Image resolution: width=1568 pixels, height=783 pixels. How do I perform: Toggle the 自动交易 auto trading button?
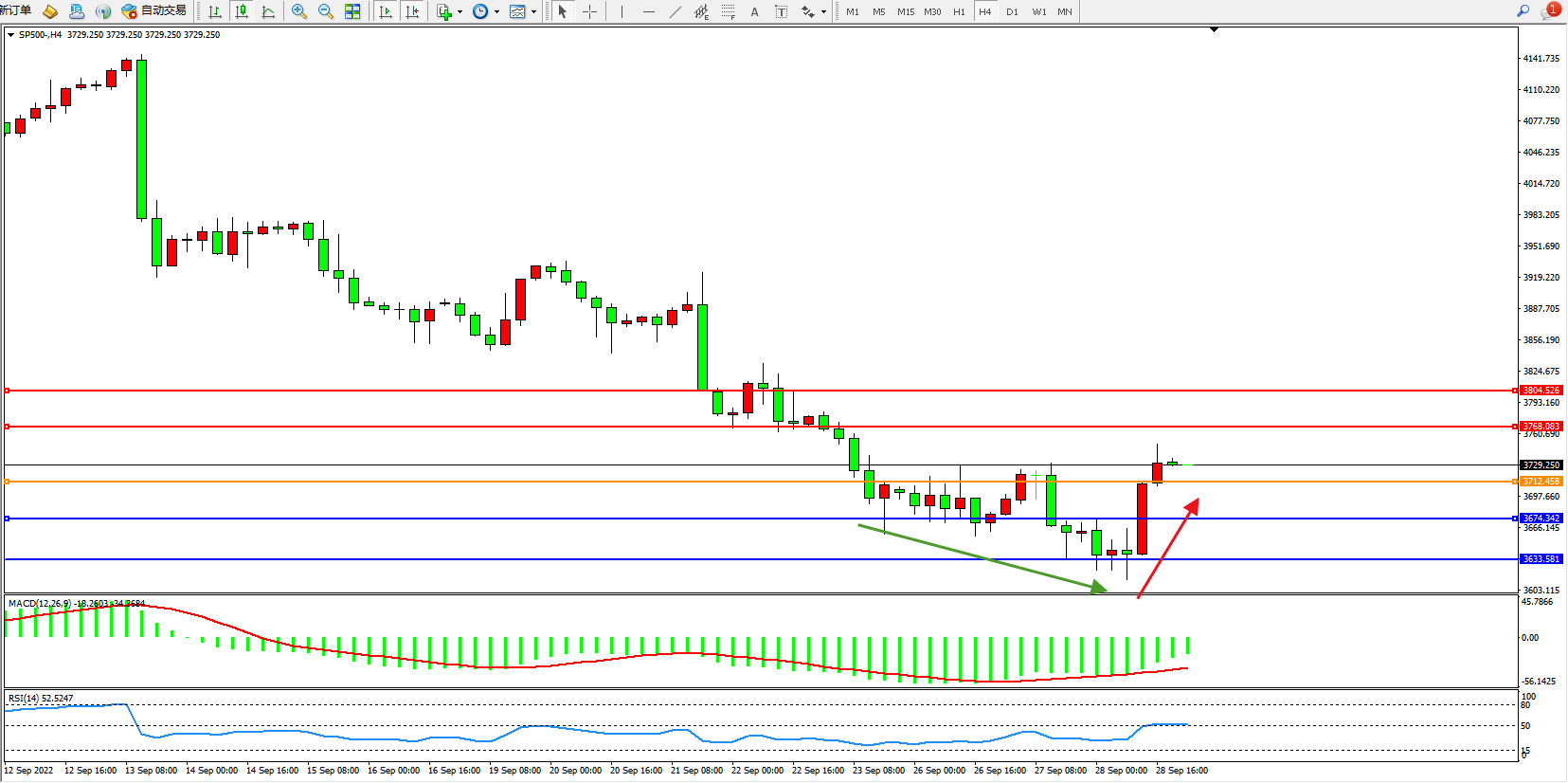[154, 11]
